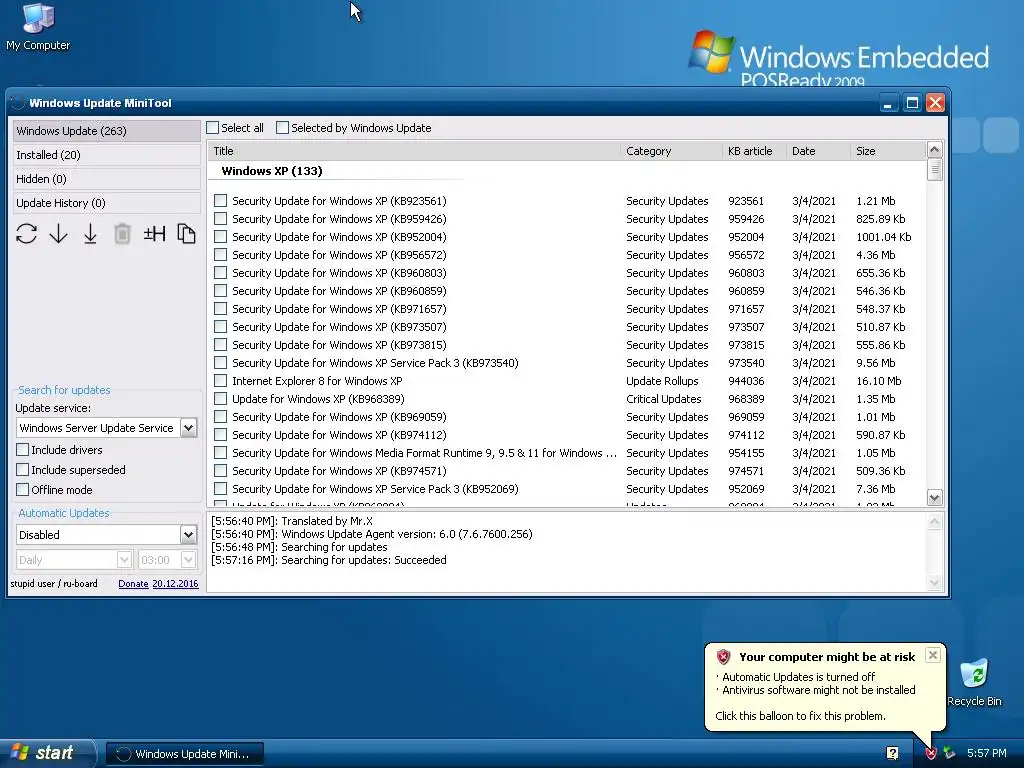
Task: Click the hide updates ±H icon
Action: tap(155, 234)
